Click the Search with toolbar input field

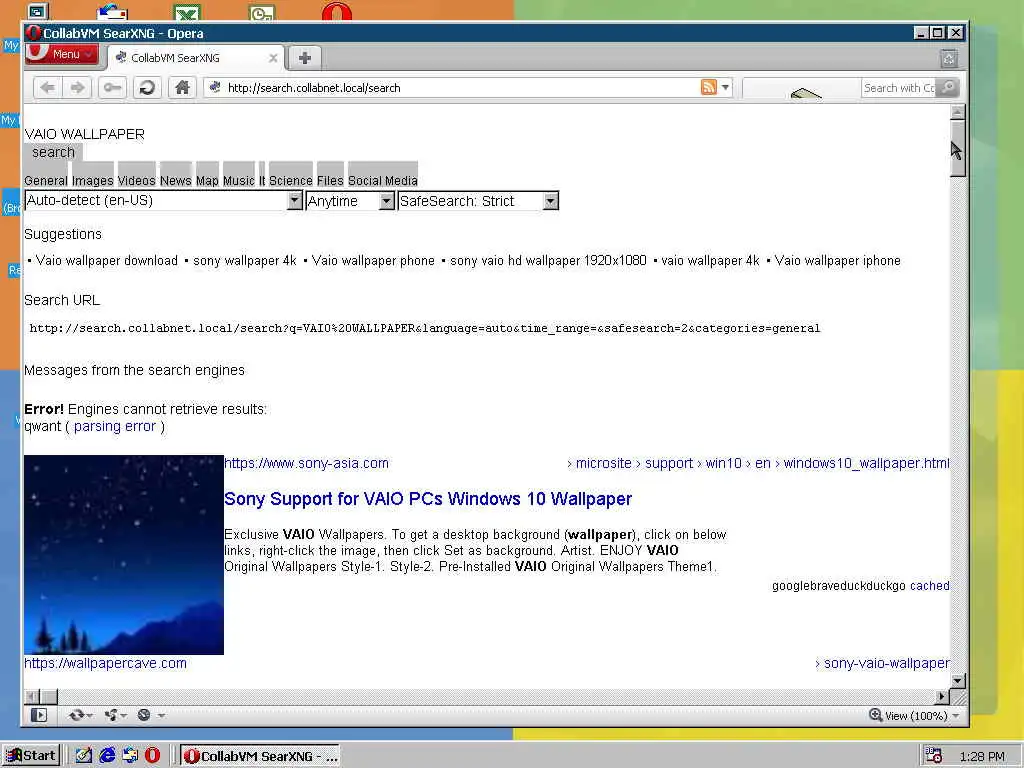click(x=899, y=88)
